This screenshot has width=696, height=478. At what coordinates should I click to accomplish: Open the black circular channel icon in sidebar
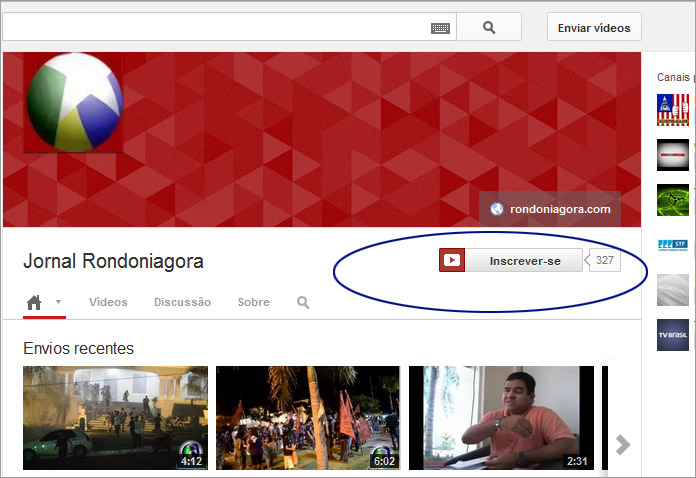click(x=673, y=155)
